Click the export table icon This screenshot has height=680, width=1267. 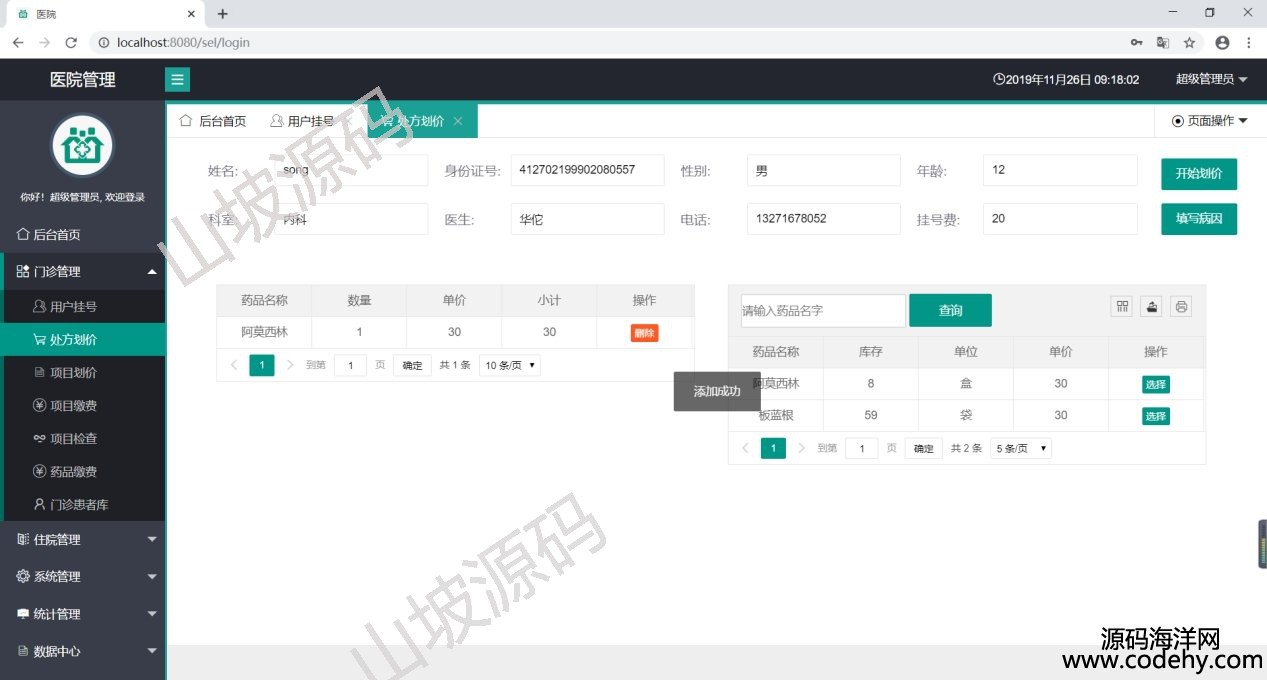[x=1151, y=307]
